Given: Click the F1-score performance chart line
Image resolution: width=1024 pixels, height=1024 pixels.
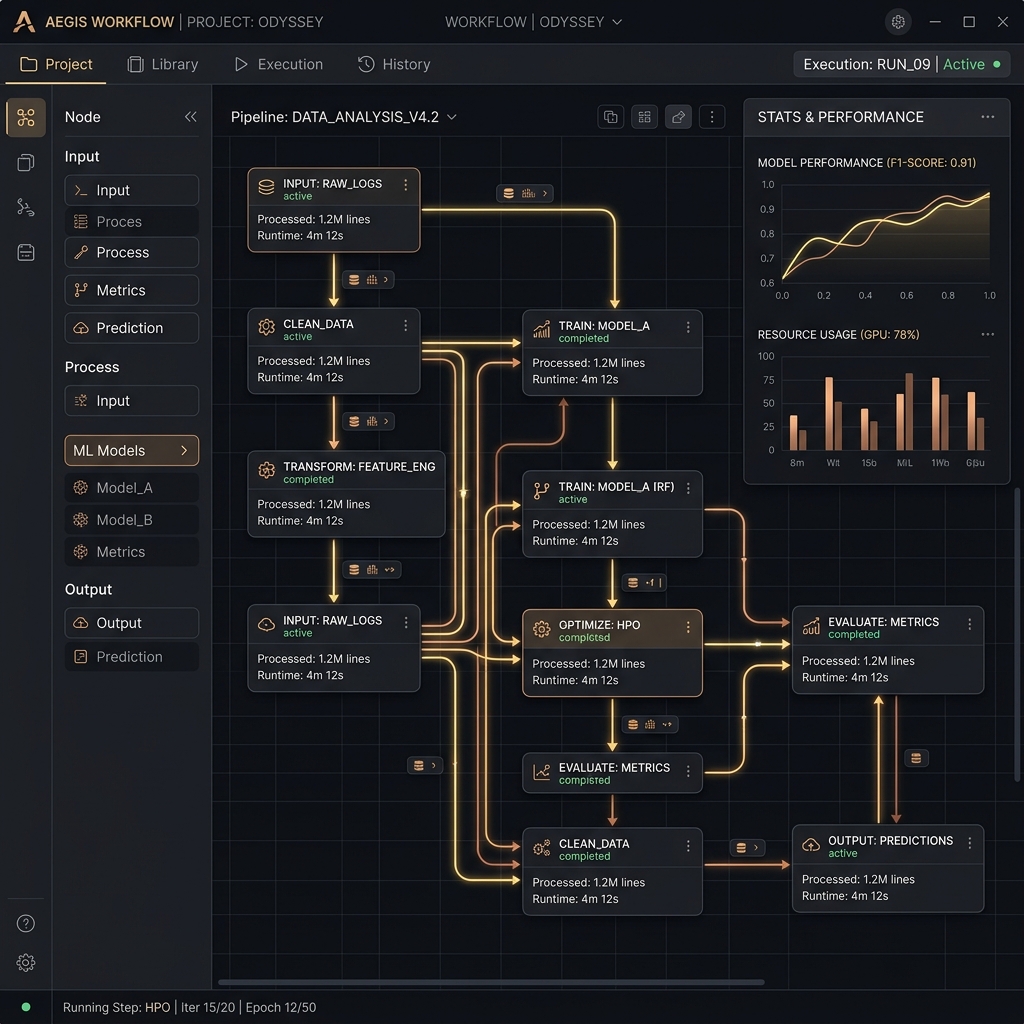Looking at the screenshot, I should pos(886,224).
